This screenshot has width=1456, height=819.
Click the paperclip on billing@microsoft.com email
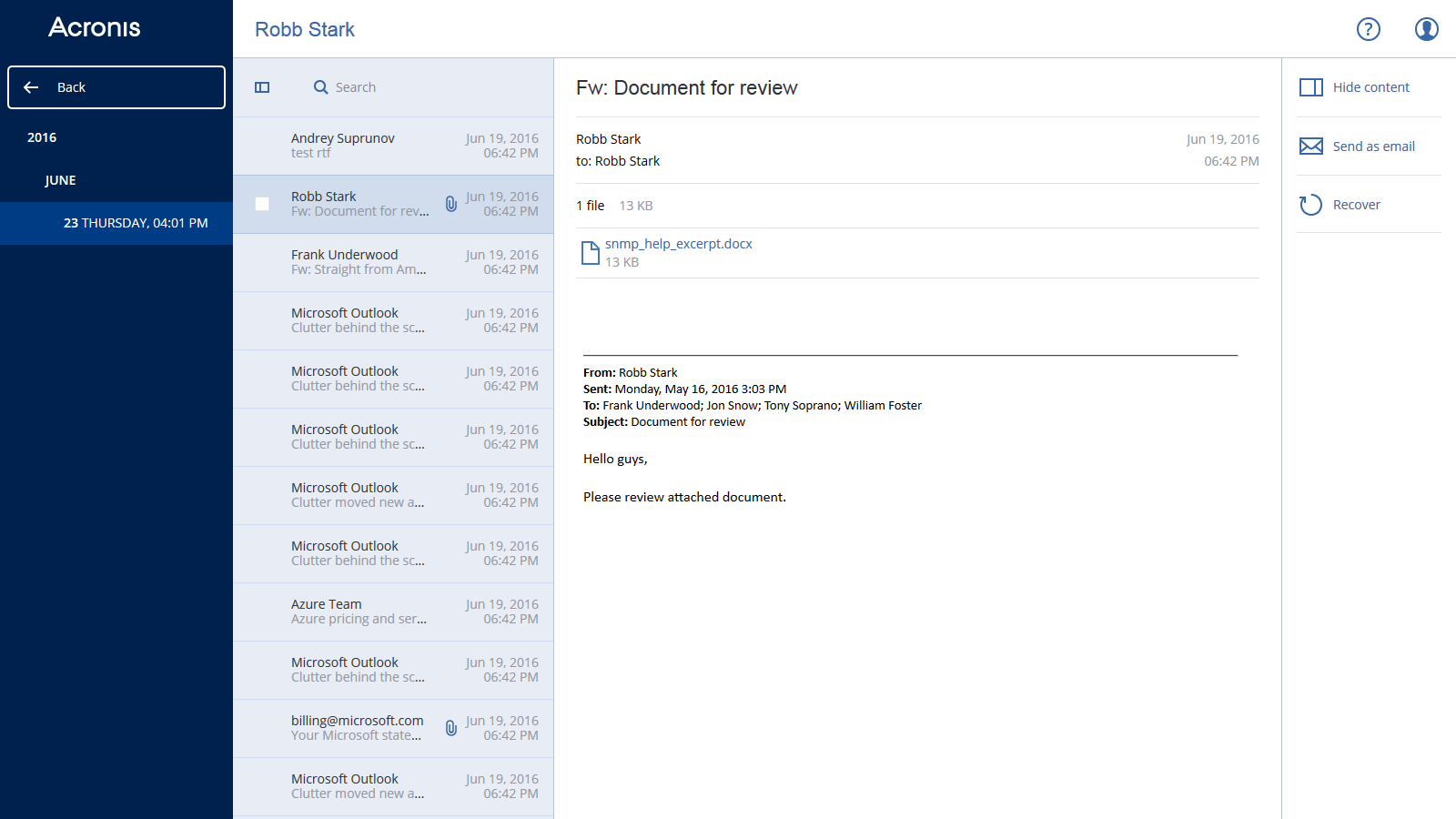tap(450, 728)
